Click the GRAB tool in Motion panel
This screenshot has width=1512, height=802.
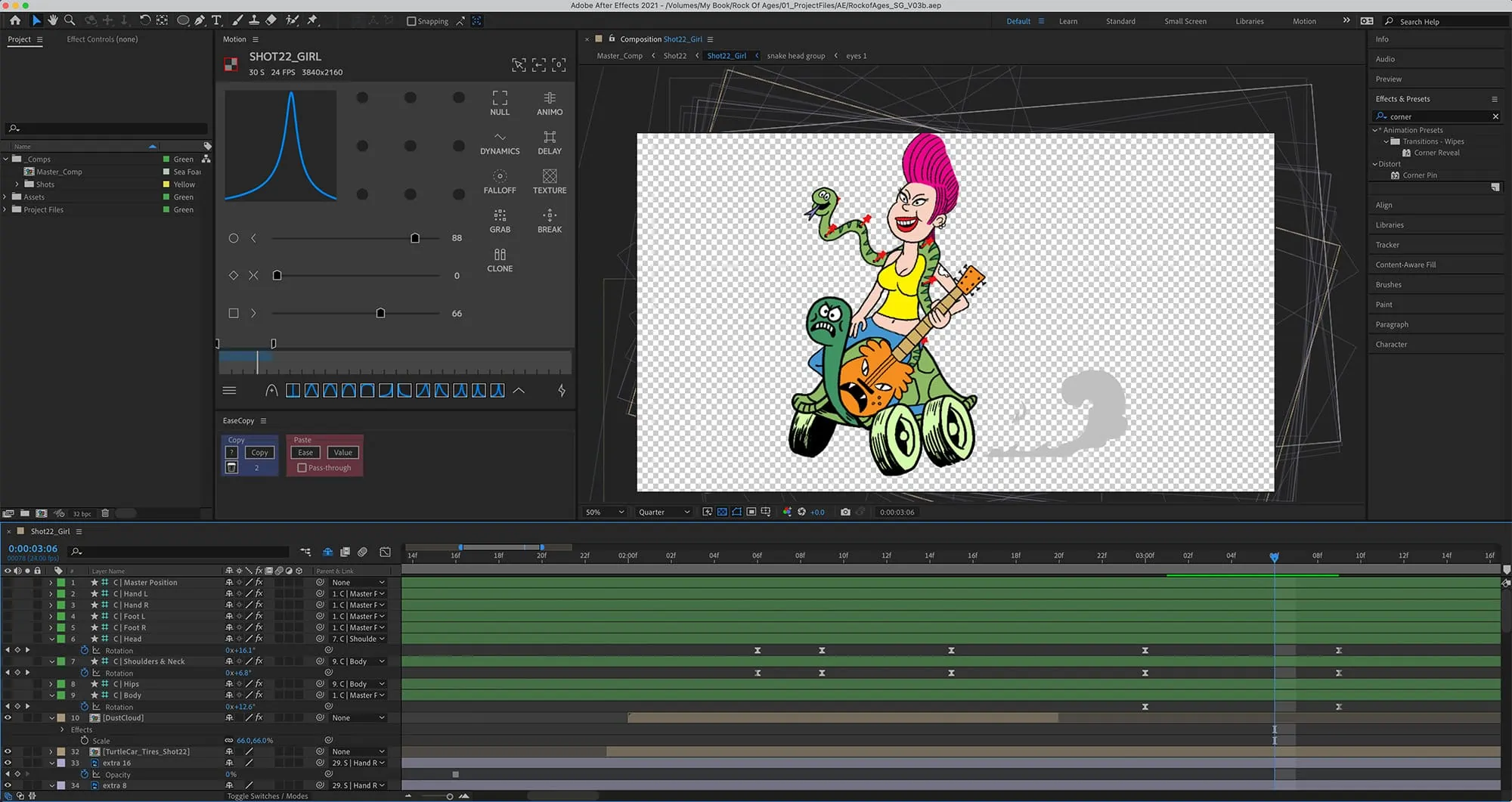pyautogui.click(x=500, y=221)
